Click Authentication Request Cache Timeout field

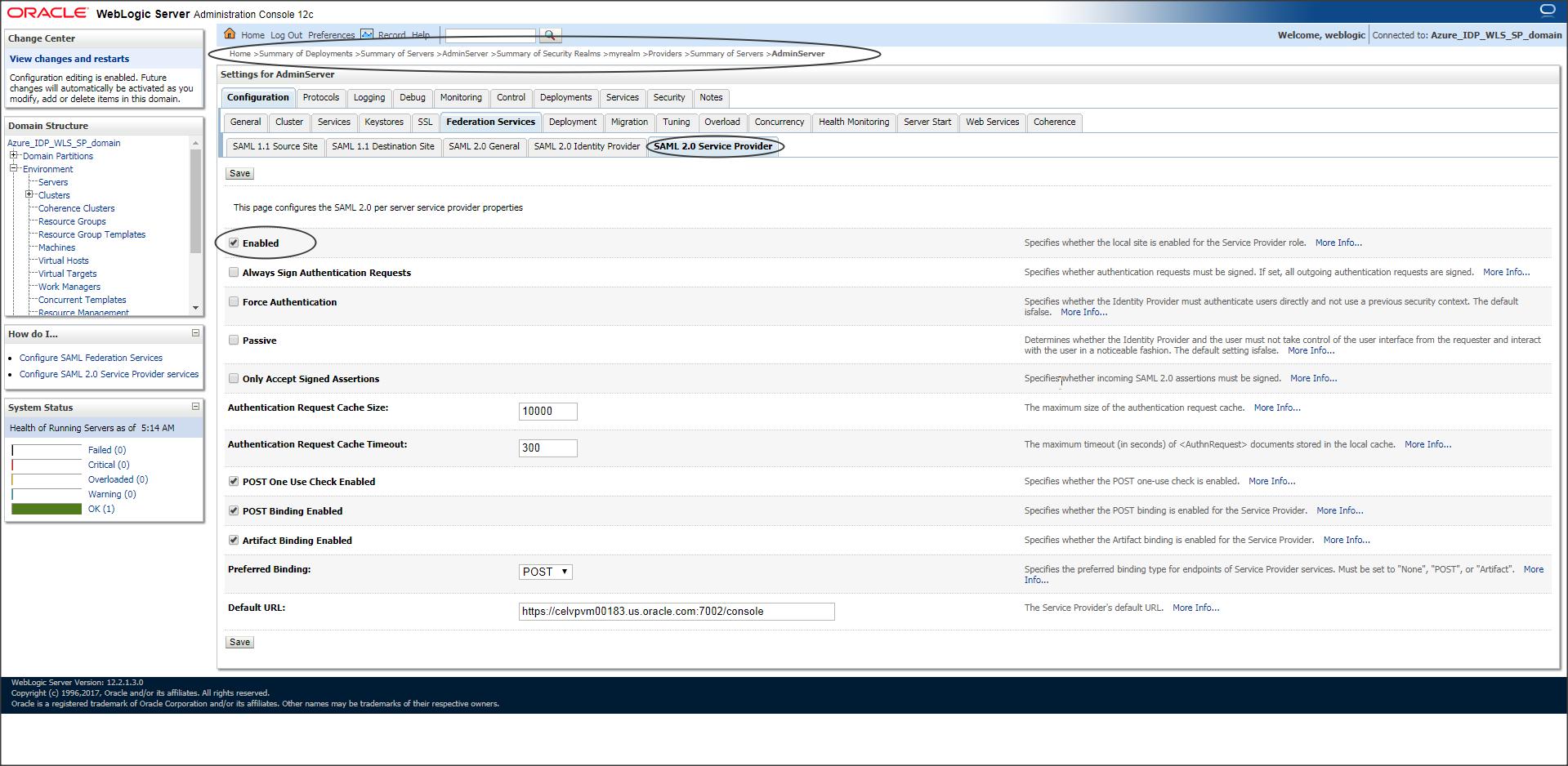[x=547, y=448]
